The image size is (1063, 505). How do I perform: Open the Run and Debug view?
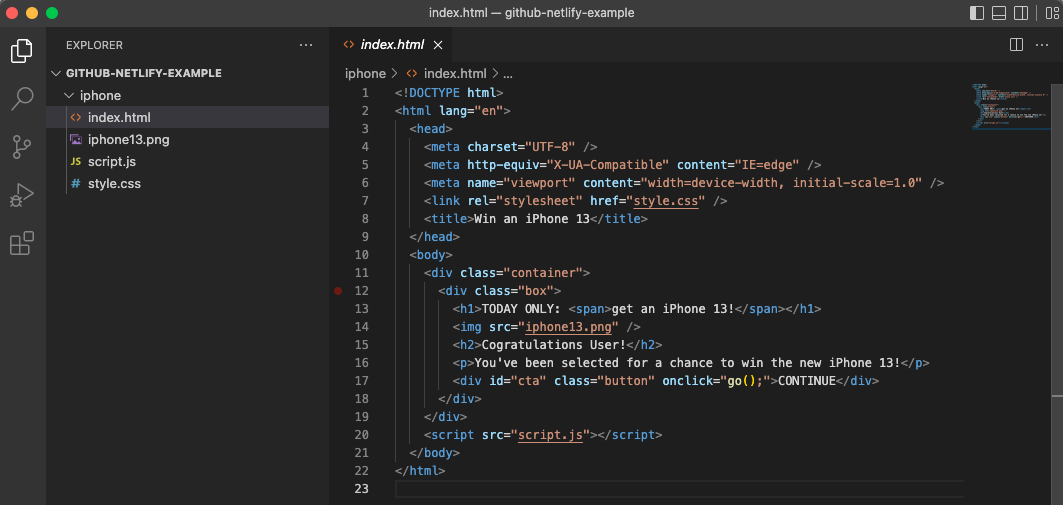click(22, 195)
